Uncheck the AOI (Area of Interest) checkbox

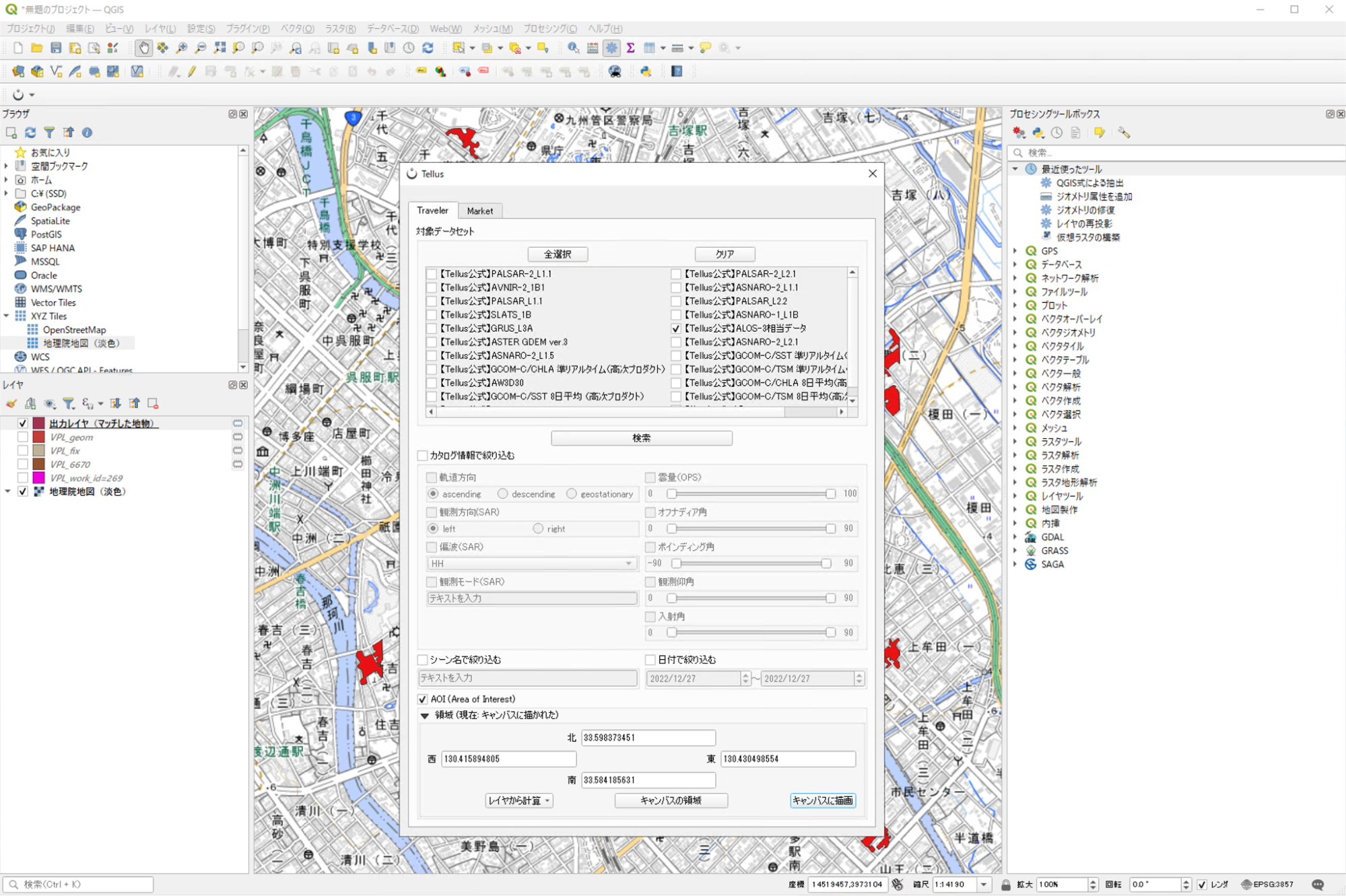pyautogui.click(x=423, y=699)
